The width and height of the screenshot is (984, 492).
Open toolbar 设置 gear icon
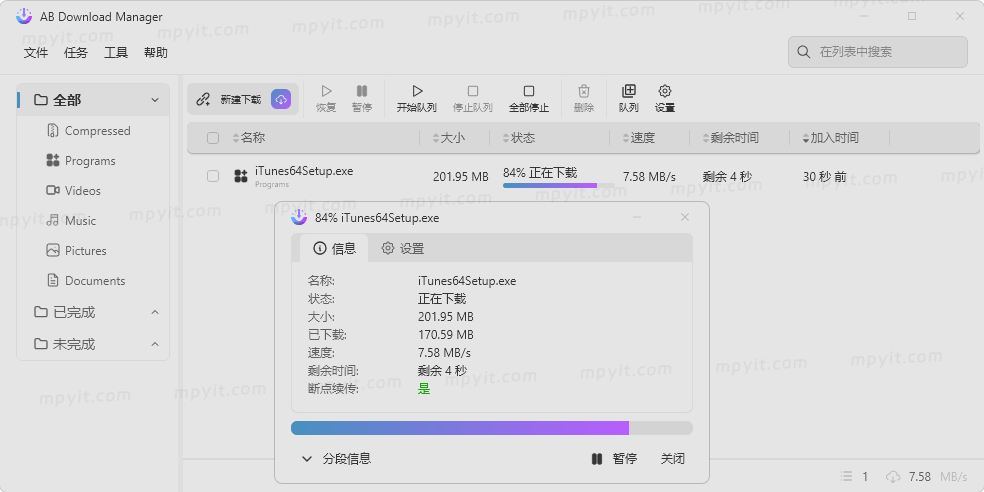665,92
